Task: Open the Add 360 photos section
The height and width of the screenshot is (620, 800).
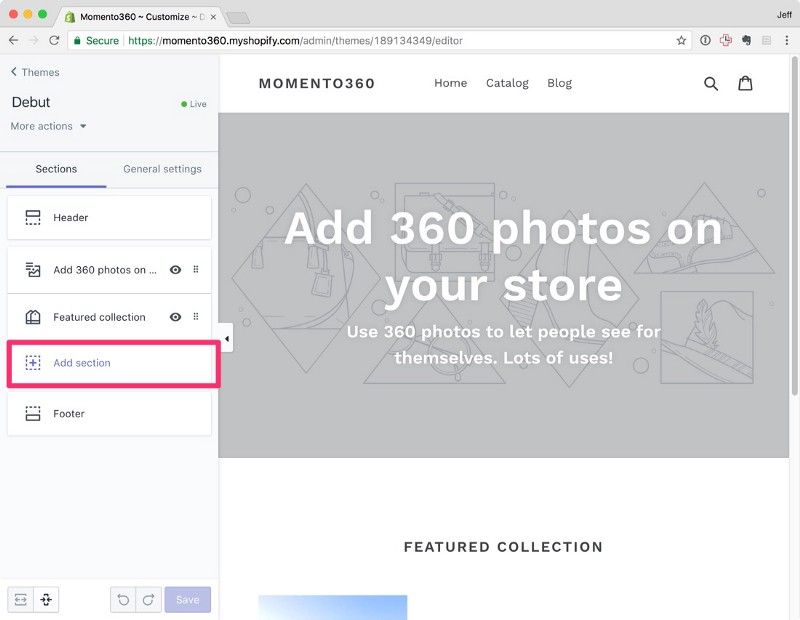Action: pos(105,270)
